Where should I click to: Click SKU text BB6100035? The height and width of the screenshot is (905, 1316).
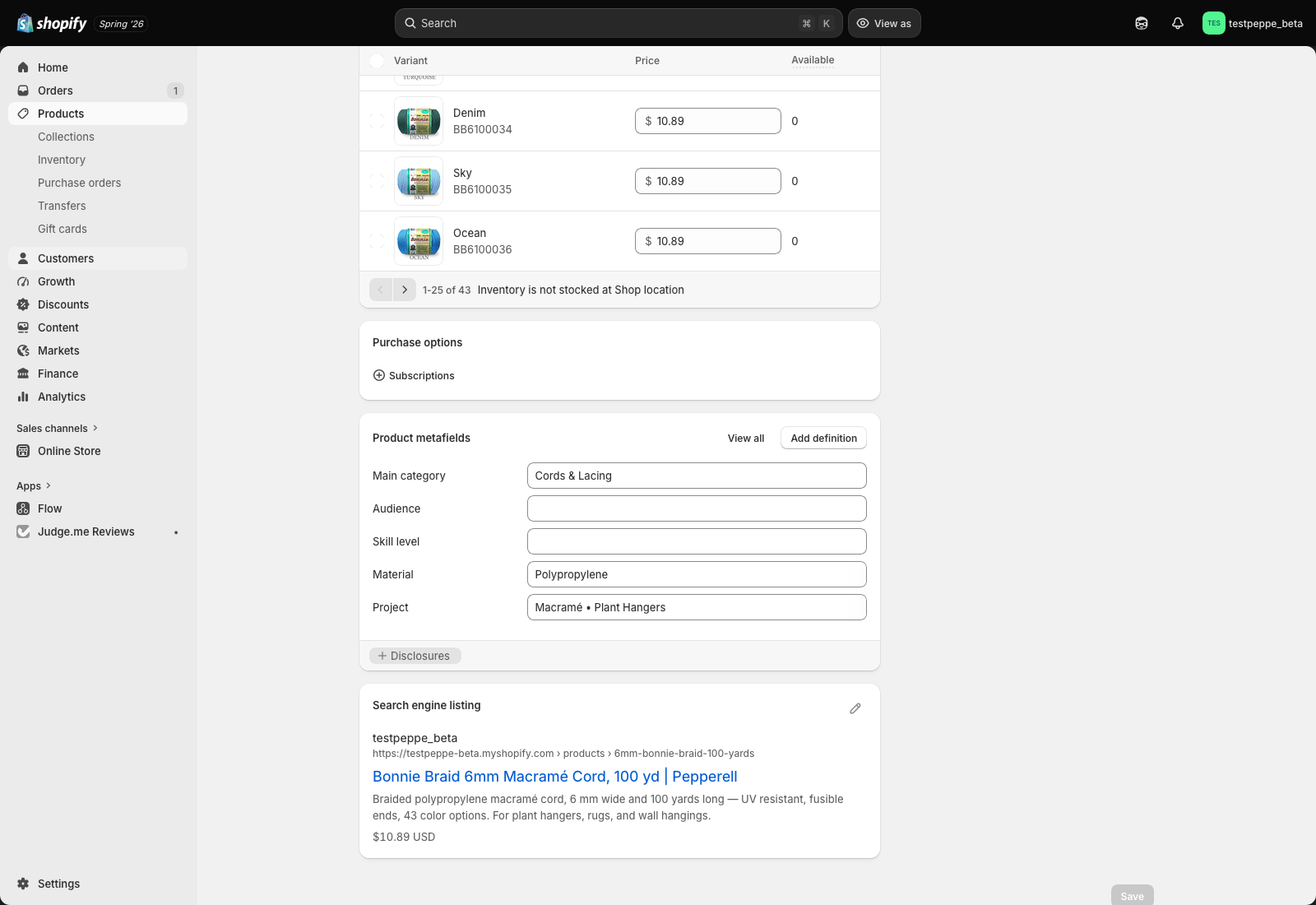coord(482,189)
